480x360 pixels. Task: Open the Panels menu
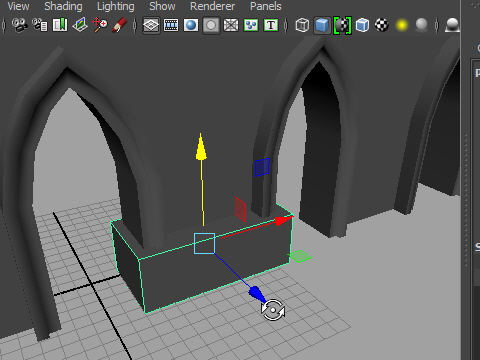click(266, 6)
